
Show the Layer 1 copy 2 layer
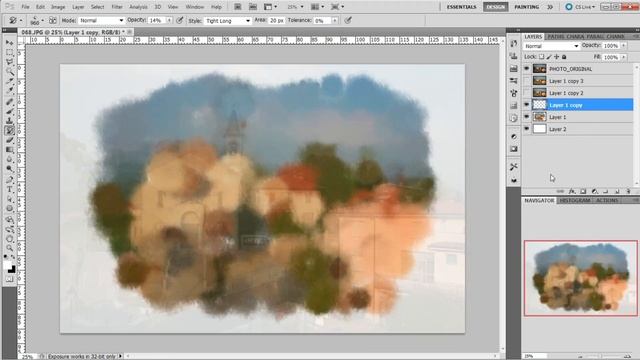pos(527,93)
